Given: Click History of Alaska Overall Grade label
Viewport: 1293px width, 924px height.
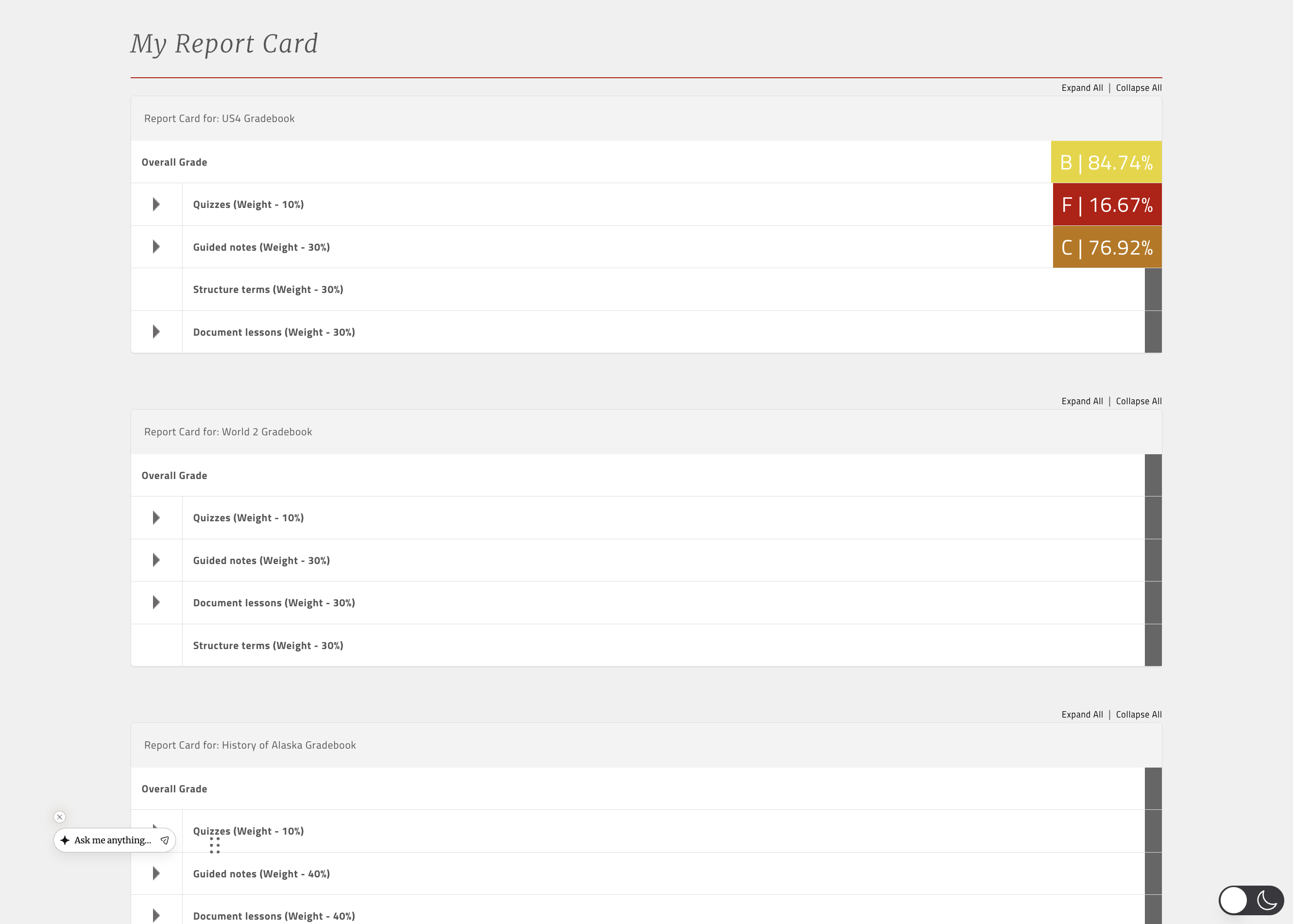Looking at the screenshot, I should (x=174, y=789).
